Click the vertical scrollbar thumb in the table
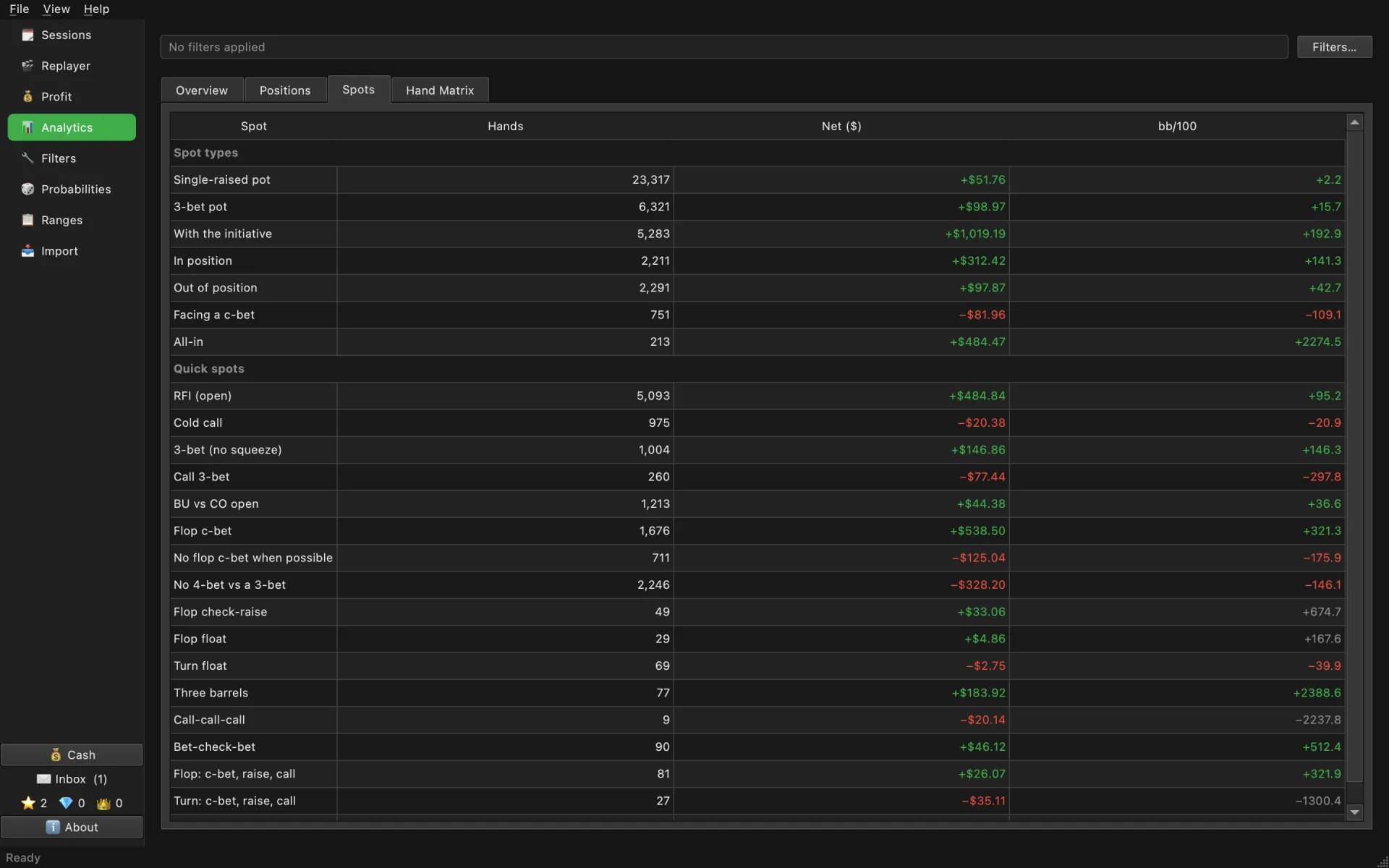This screenshot has height=868, width=1389. [x=1355, y=457]
